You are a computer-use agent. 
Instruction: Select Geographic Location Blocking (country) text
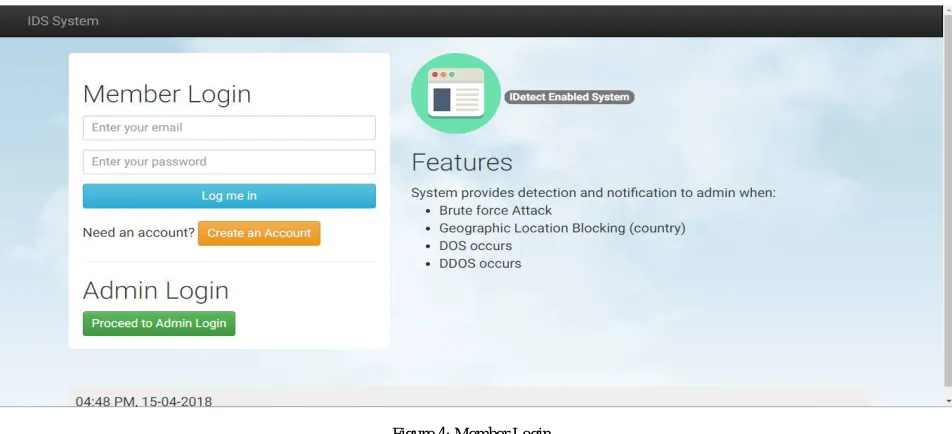[562, 228]
